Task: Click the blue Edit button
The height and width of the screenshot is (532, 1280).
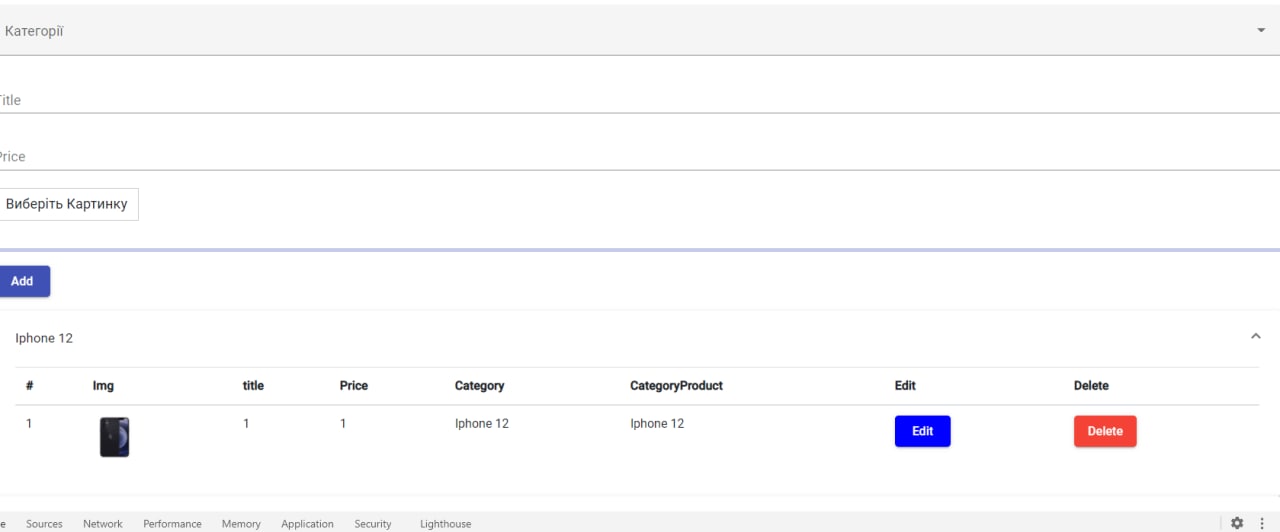Action: coord(922,431)
